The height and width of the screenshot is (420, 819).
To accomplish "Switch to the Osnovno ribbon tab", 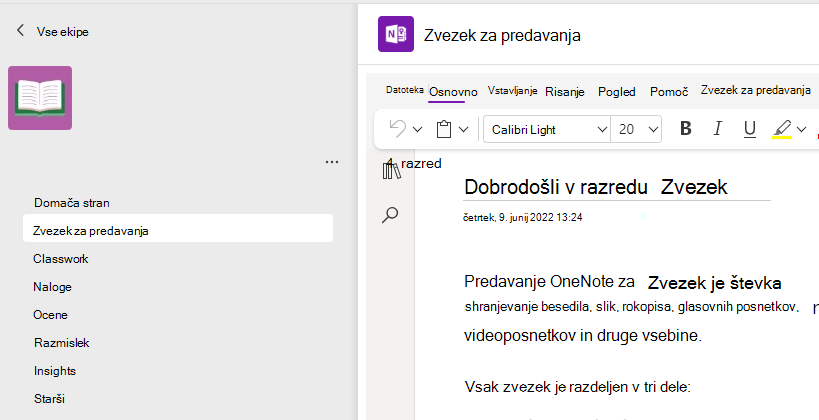I will point(453,92).
